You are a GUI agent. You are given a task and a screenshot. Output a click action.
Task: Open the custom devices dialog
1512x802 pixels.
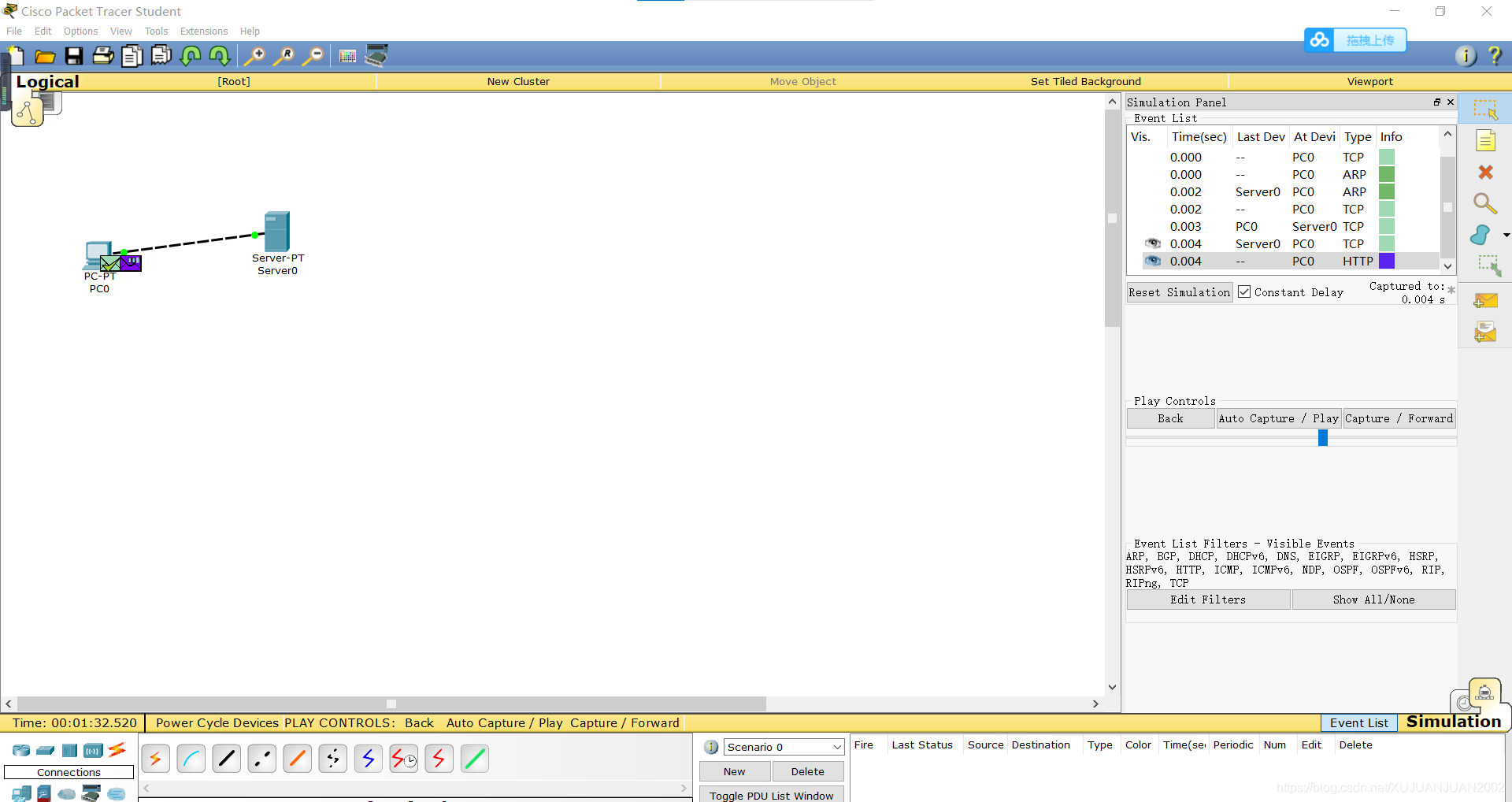click(x=376, y=56)
